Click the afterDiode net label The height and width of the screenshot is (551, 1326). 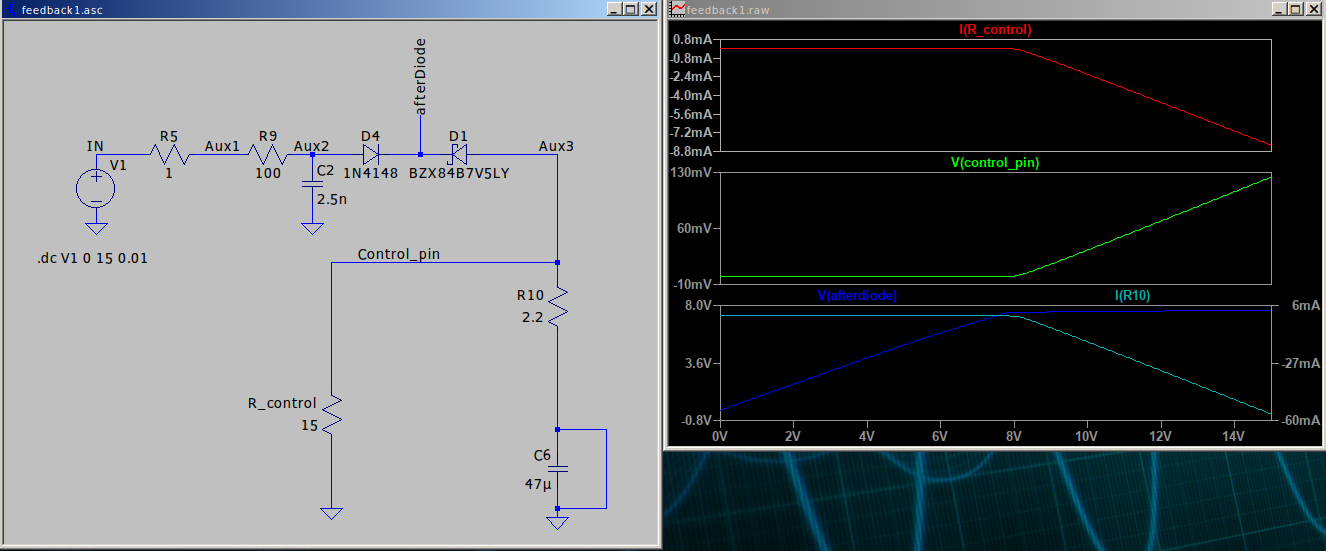pos(421,78)
